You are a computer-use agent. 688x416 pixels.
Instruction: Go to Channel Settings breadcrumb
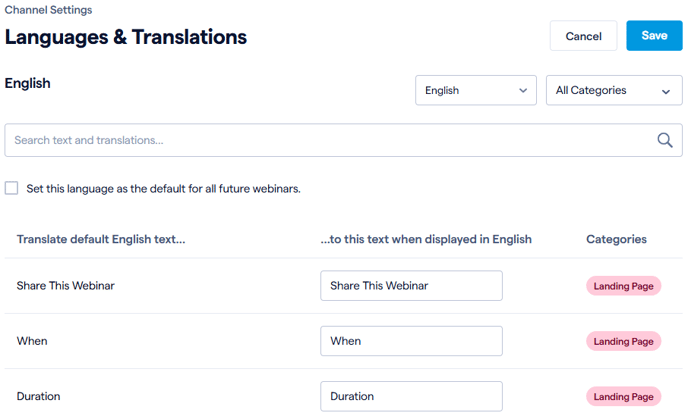tap(48, 10)
